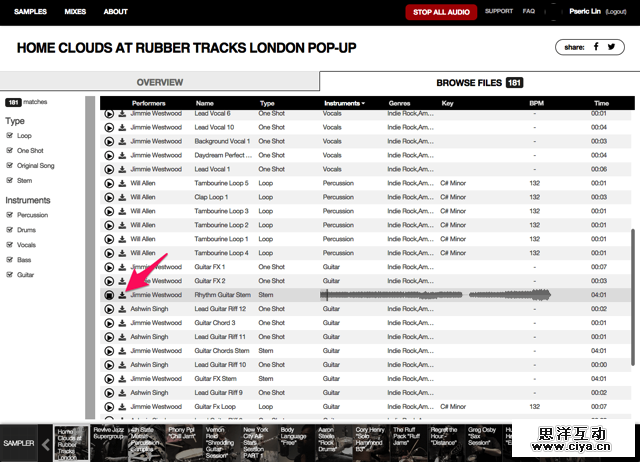Open the ABOUT page
This screenshot has height=462, width=640.
116,11
